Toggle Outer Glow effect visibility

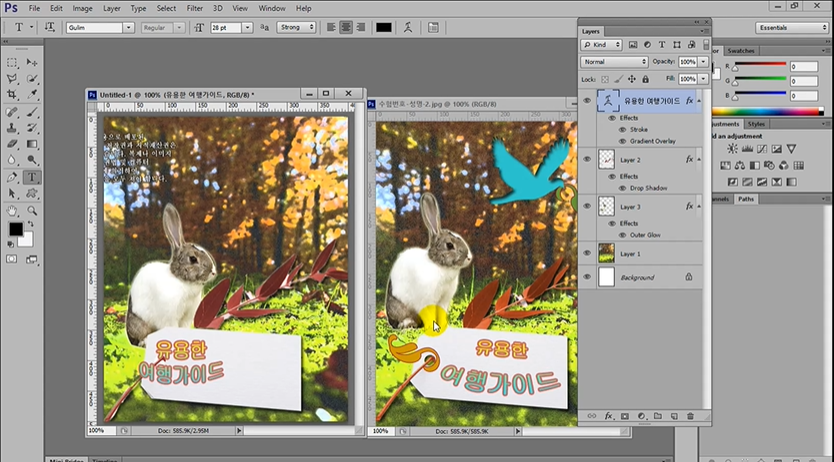(622, 235)
